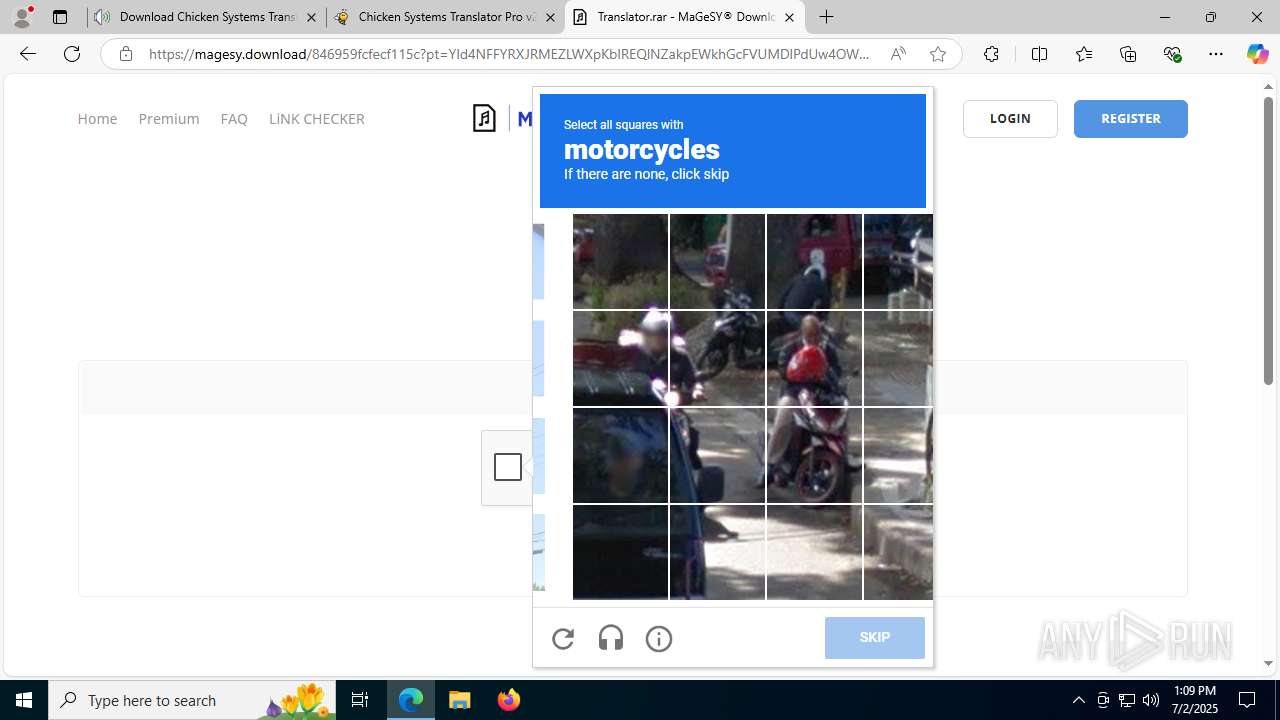Image resolution: width=1280 pixels, height=720 pixels.
Task: Select captcha tile with white helmet person
Action: 620,358
